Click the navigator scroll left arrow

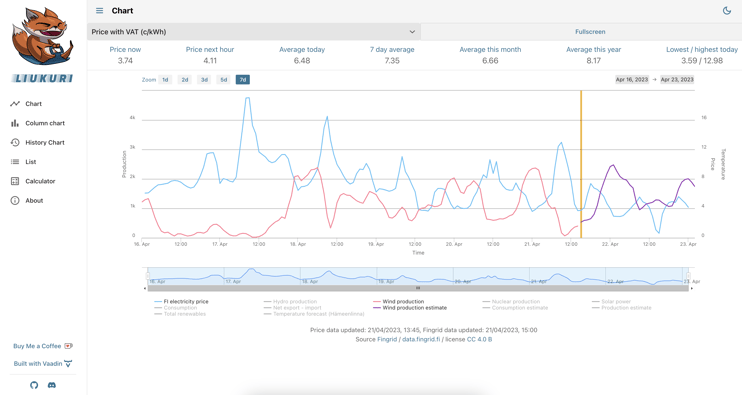coord(145,288)
